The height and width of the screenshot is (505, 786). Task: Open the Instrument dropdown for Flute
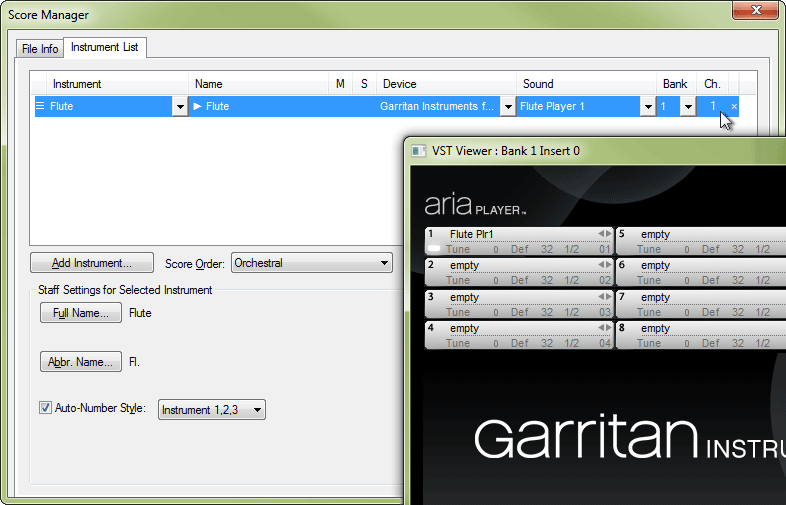tap(179, 107)
